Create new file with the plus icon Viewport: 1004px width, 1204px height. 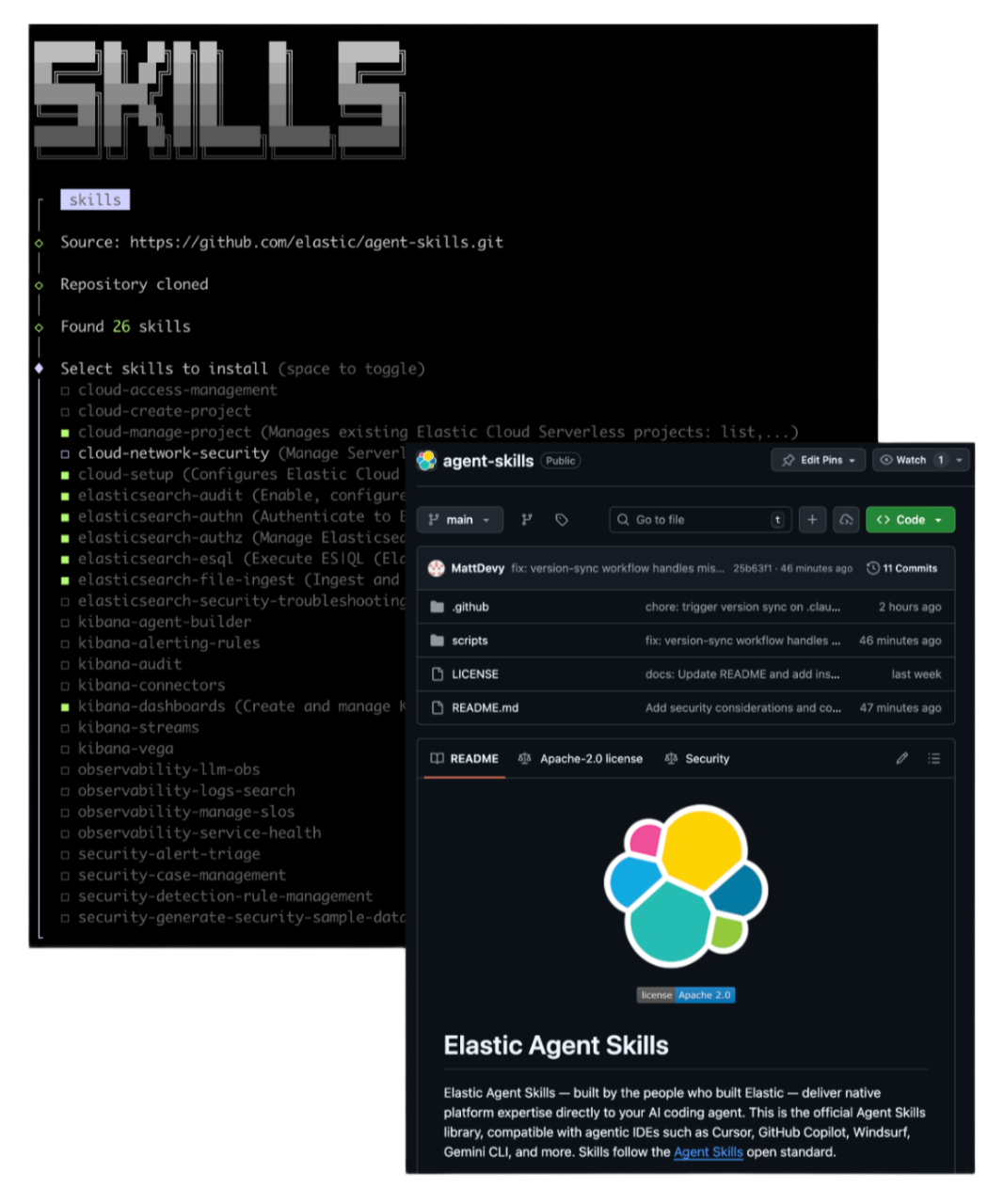[x=812, y=519]
